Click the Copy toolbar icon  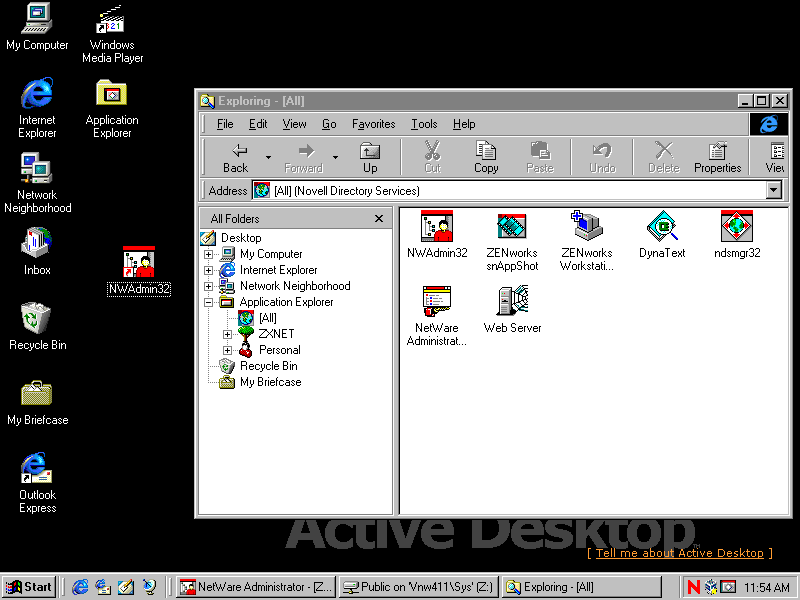coord(486,158)
